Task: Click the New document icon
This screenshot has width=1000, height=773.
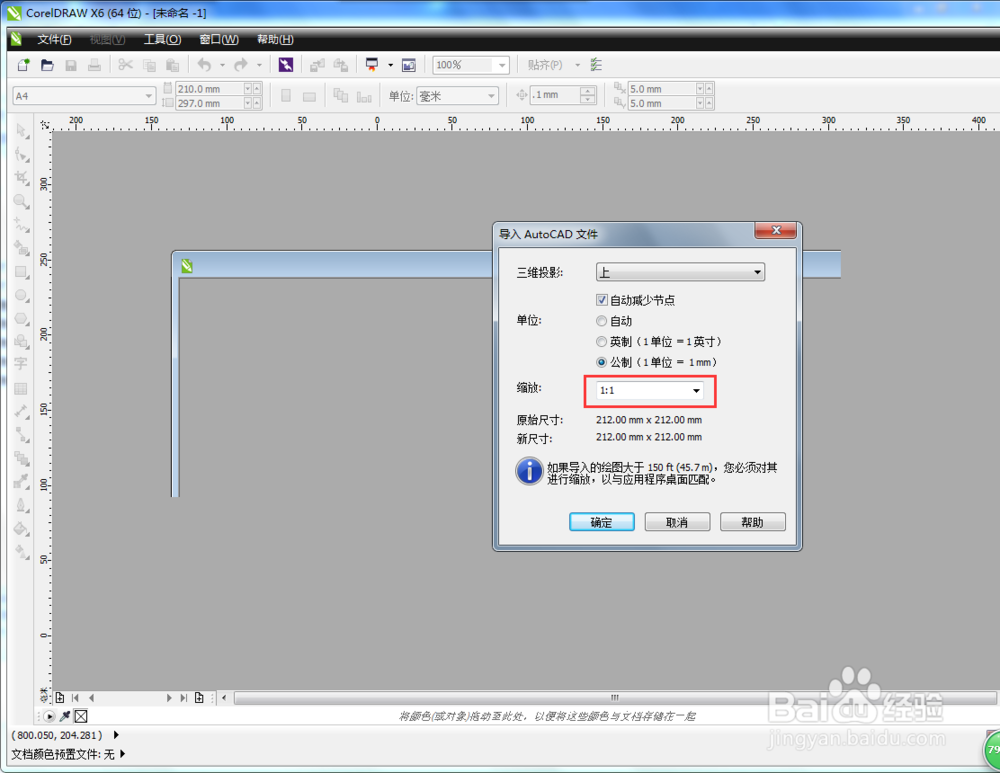Action: [24, 65]
